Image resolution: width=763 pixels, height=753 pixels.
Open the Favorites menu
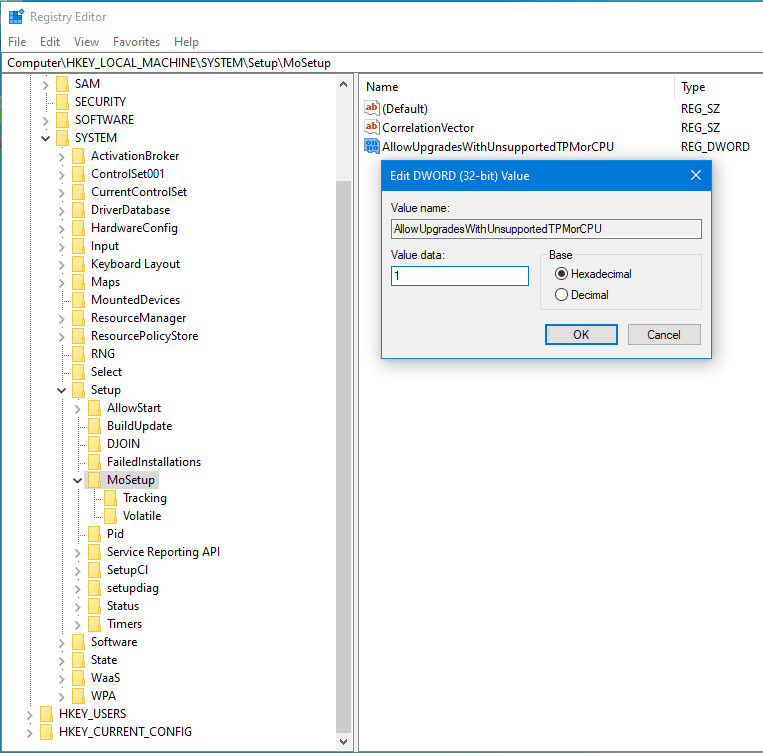(x=136, y=42)
